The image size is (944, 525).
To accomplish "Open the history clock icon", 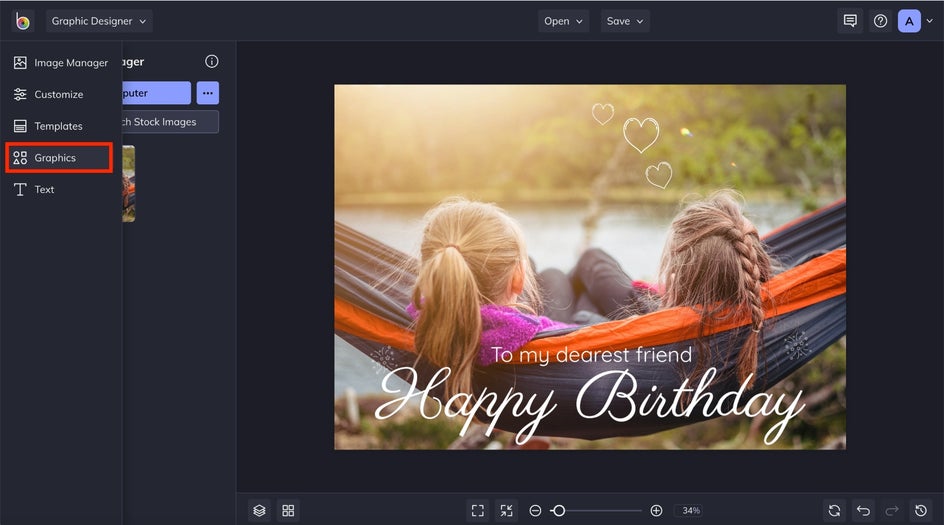I will pyautogui.click(x=921, y=511).
